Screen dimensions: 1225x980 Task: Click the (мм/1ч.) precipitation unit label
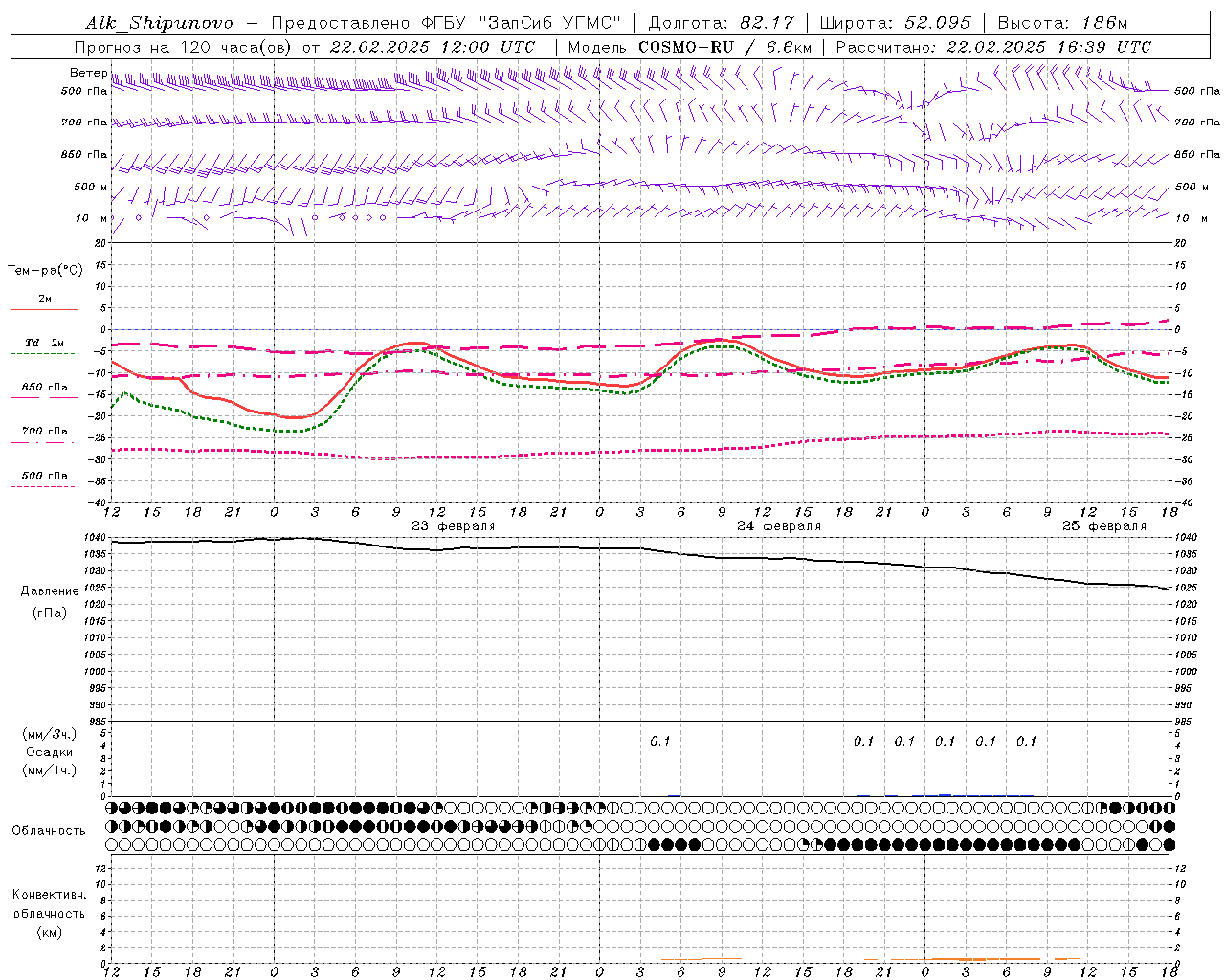[51, 770]
